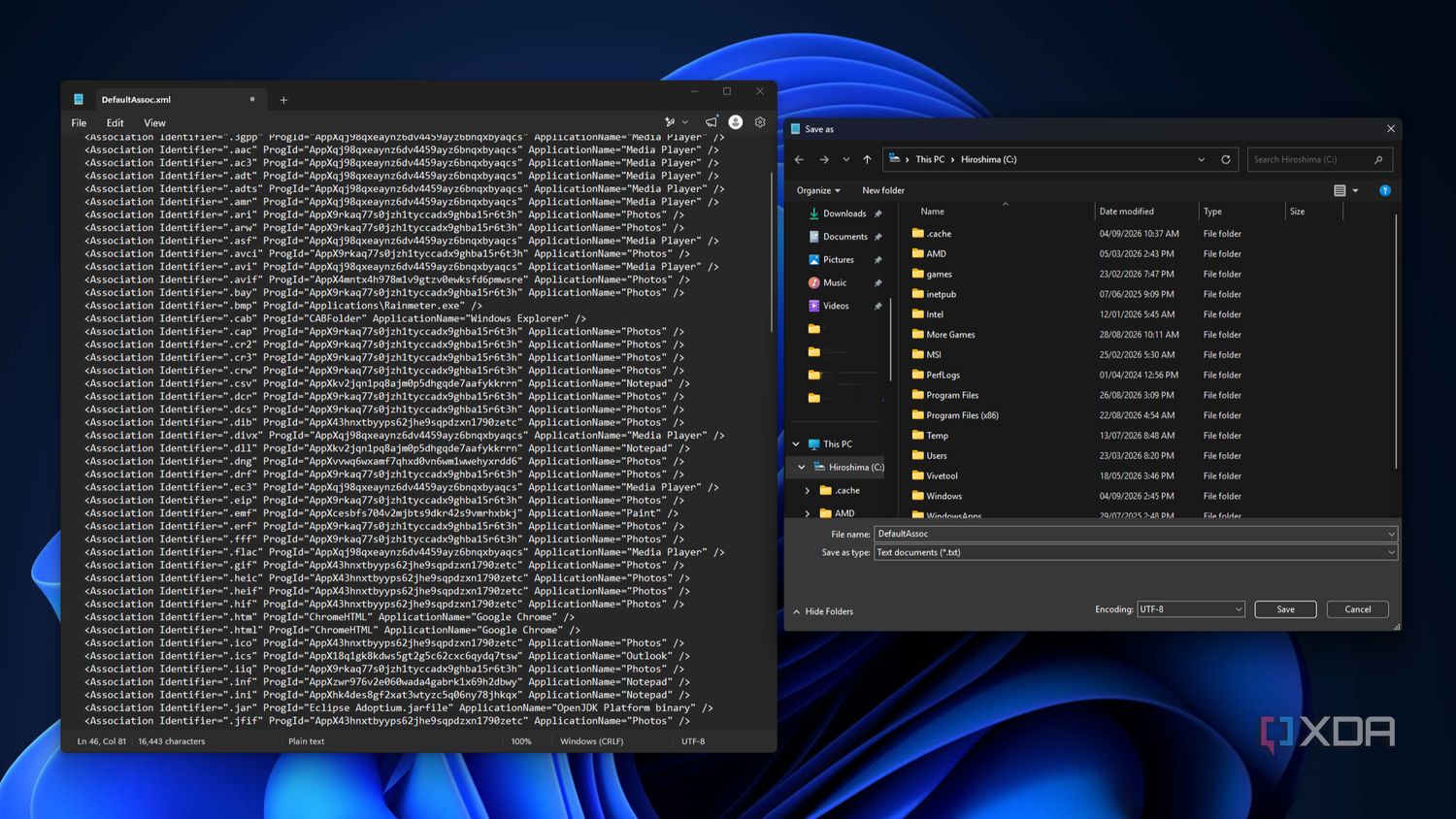Click the Notepad account profile icon
The width and height of the screenshot is (1456, 819).
tap(736, 122)
